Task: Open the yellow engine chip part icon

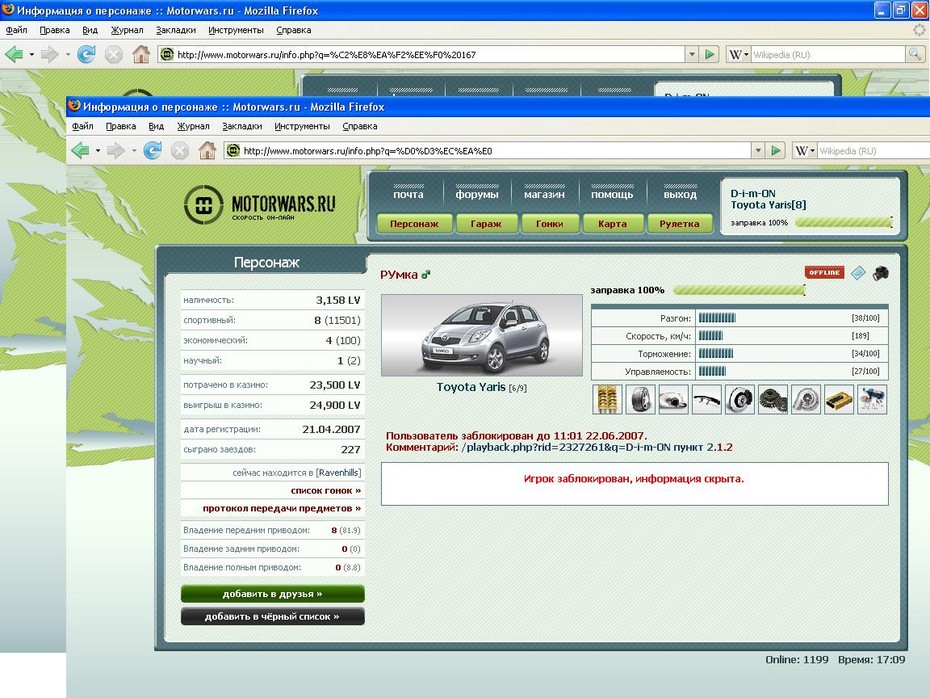Action: point(839,399)
